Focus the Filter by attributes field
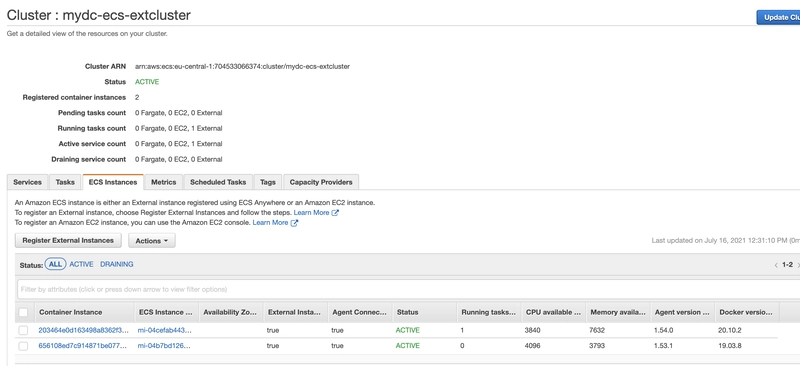 click(408, 289)
